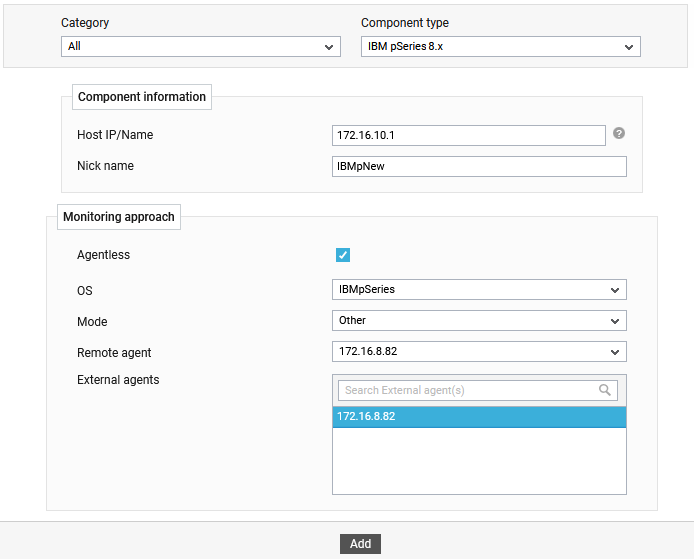Click the Search External agent(s) box
The image size is (694, 559).
pyautogui.click(x=478, y=390)
